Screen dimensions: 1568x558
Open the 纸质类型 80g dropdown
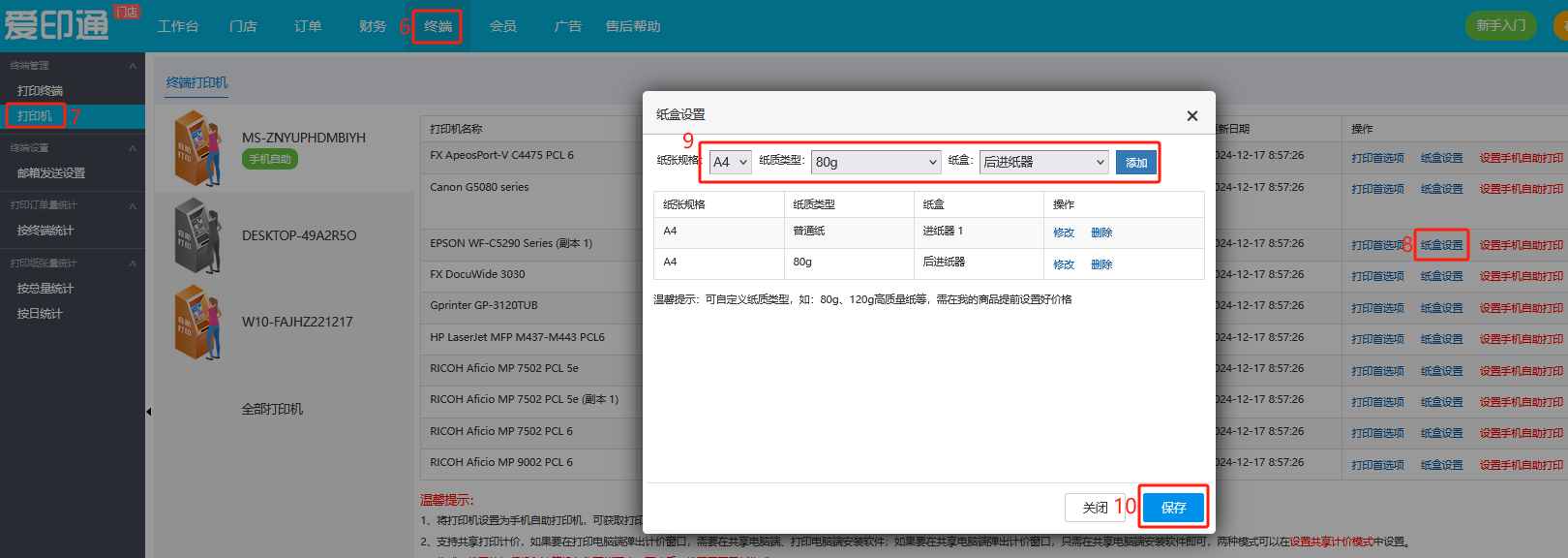coord(875,162)
